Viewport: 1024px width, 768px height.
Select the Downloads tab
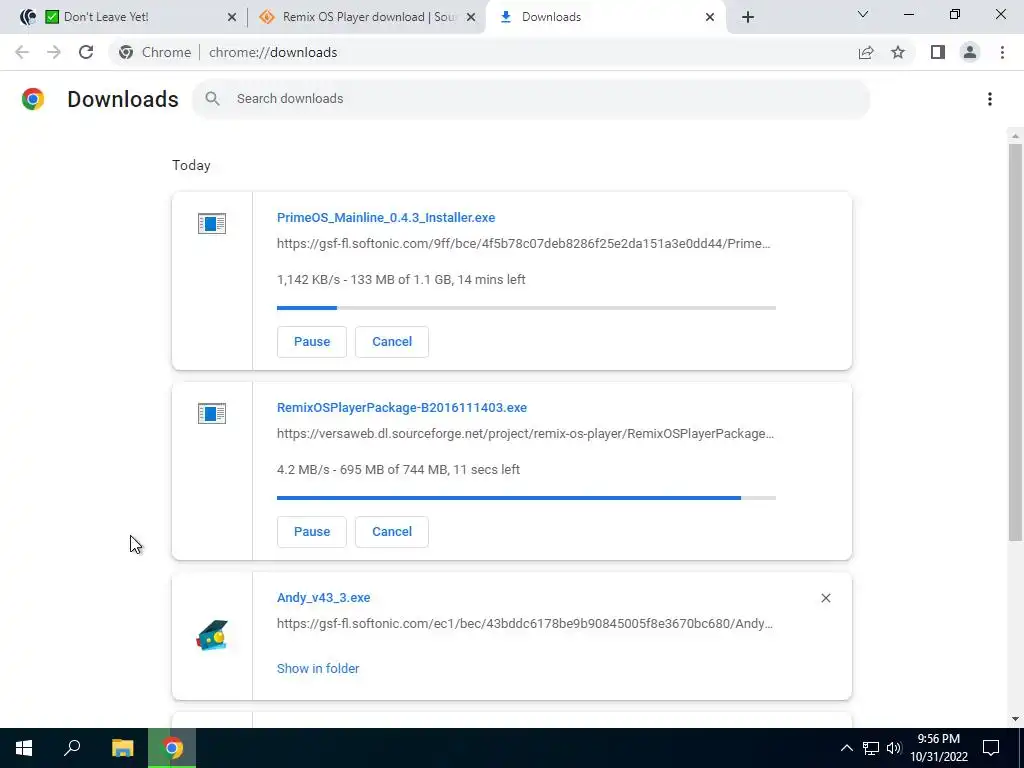[x=604, y=17]
